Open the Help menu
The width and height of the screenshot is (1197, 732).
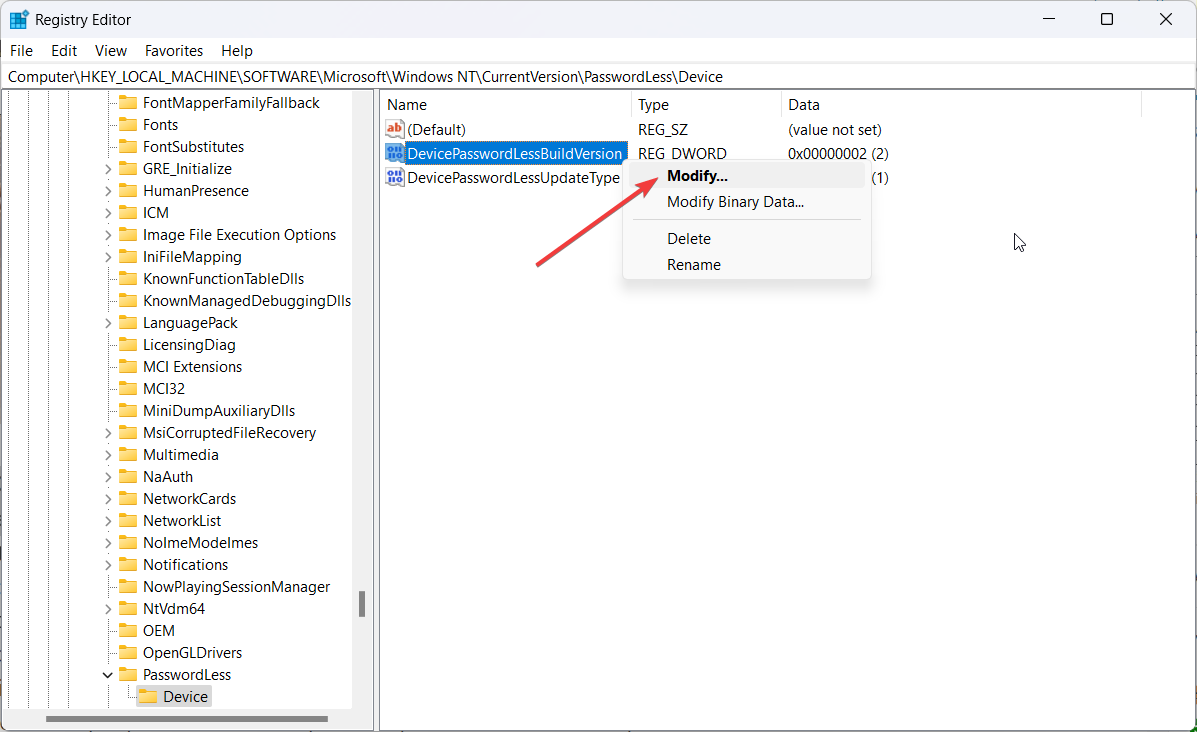coord(237,50)
